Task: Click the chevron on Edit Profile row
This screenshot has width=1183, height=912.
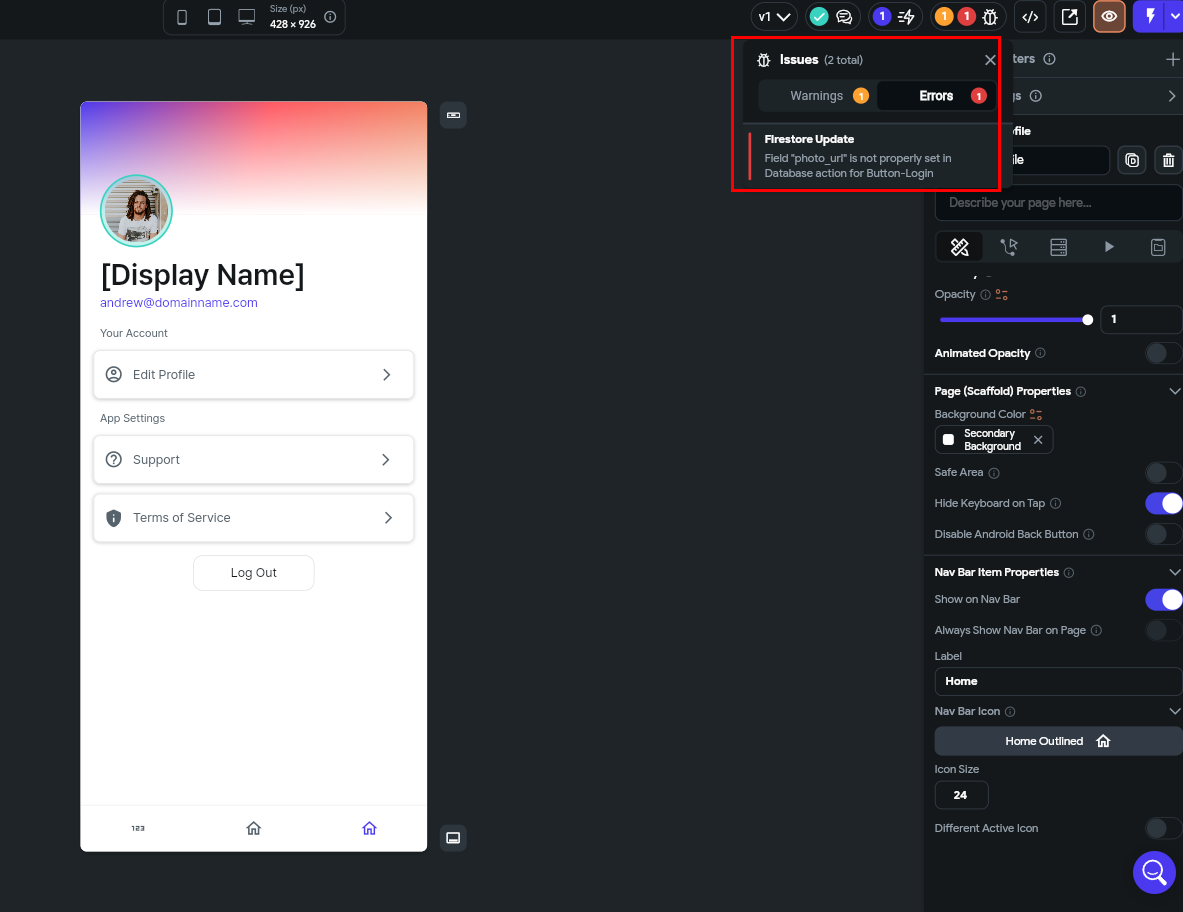Action: (386, 375)
